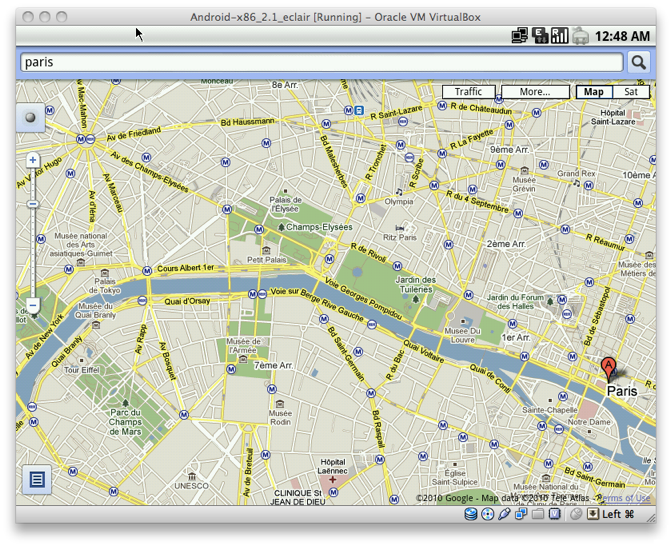Switch to the Sat satellite view tab
671x546 pixels.
click(631, 92)
